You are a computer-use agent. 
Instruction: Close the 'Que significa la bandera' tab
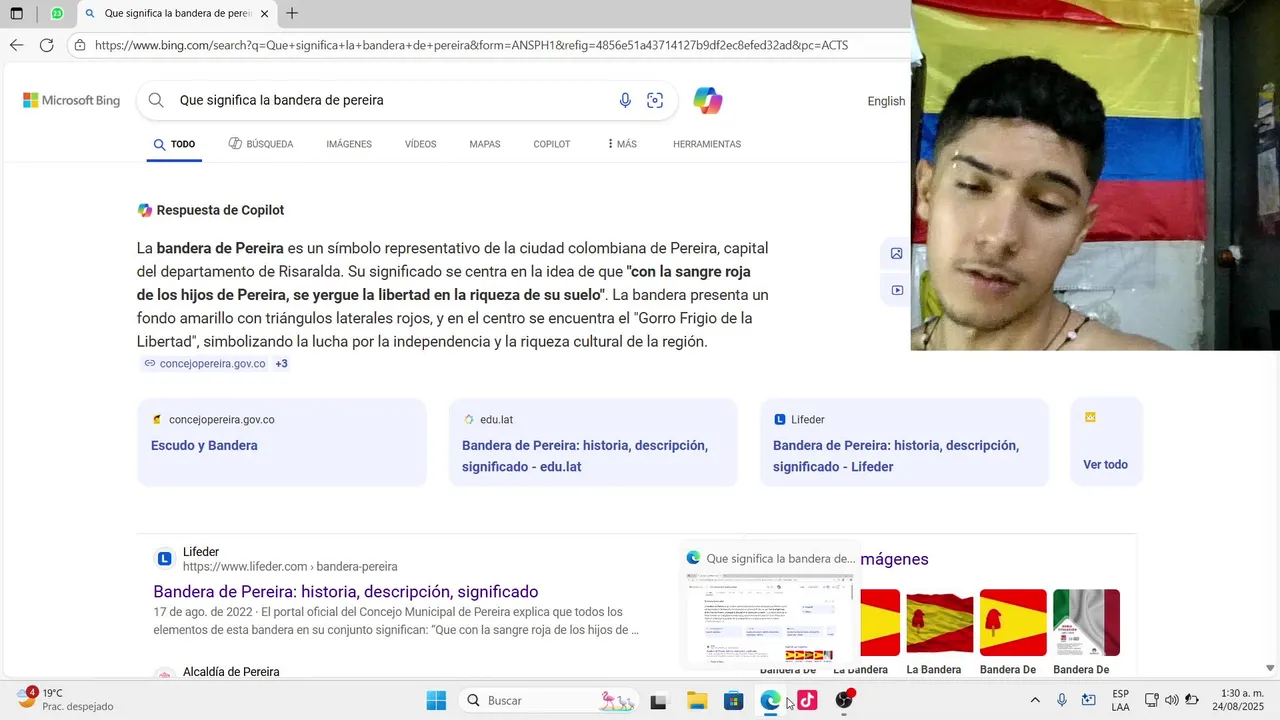[264, 14]
